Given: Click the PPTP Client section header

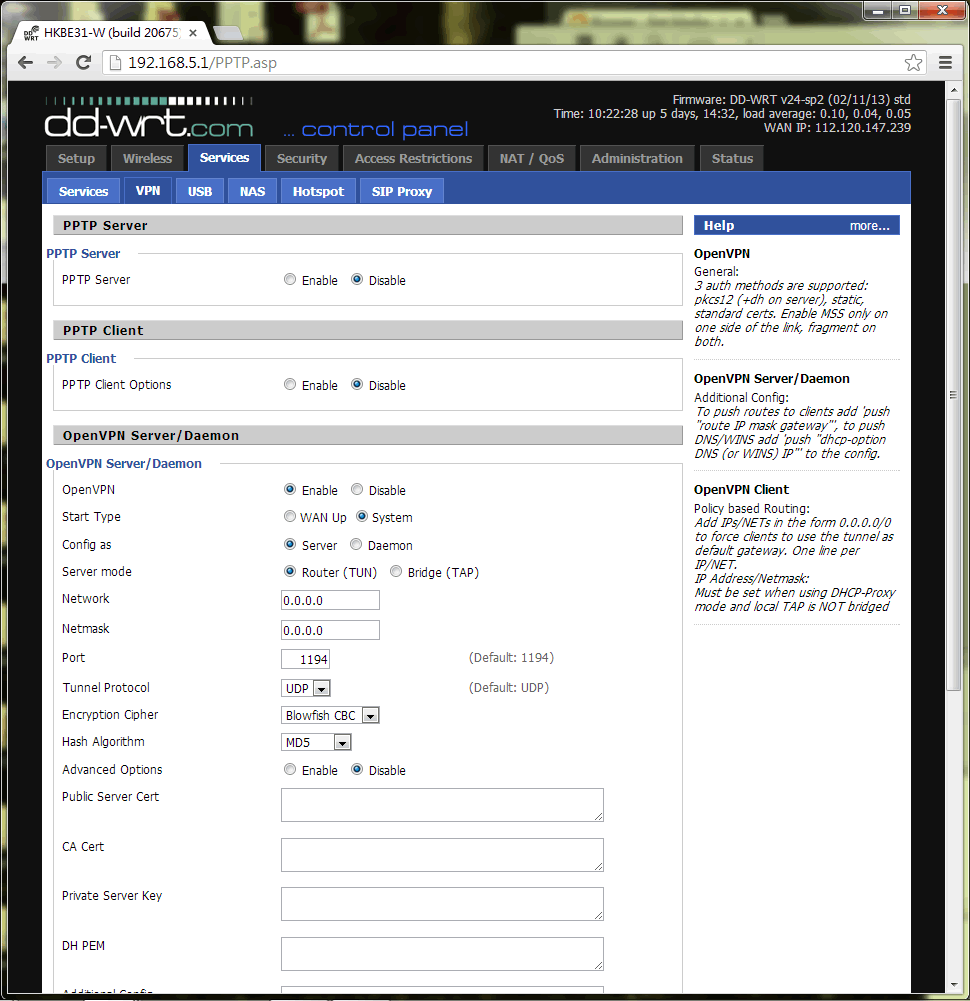Looking at the screenshot, I should 368,330.
